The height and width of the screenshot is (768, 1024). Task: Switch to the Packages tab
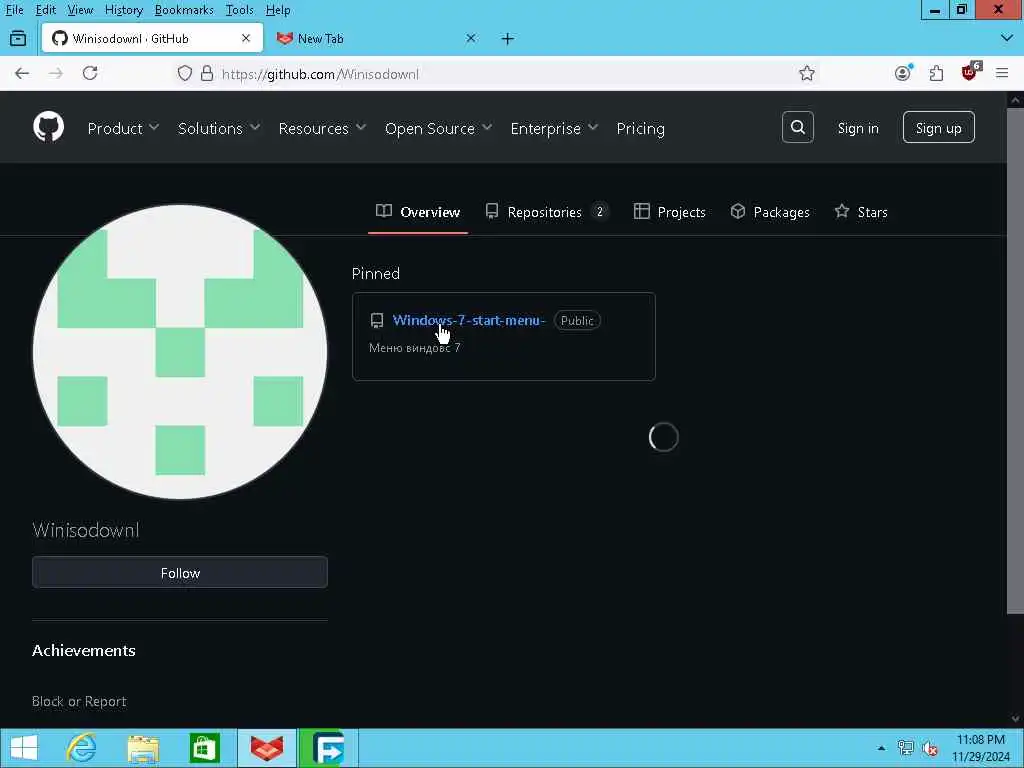point(769,212)
